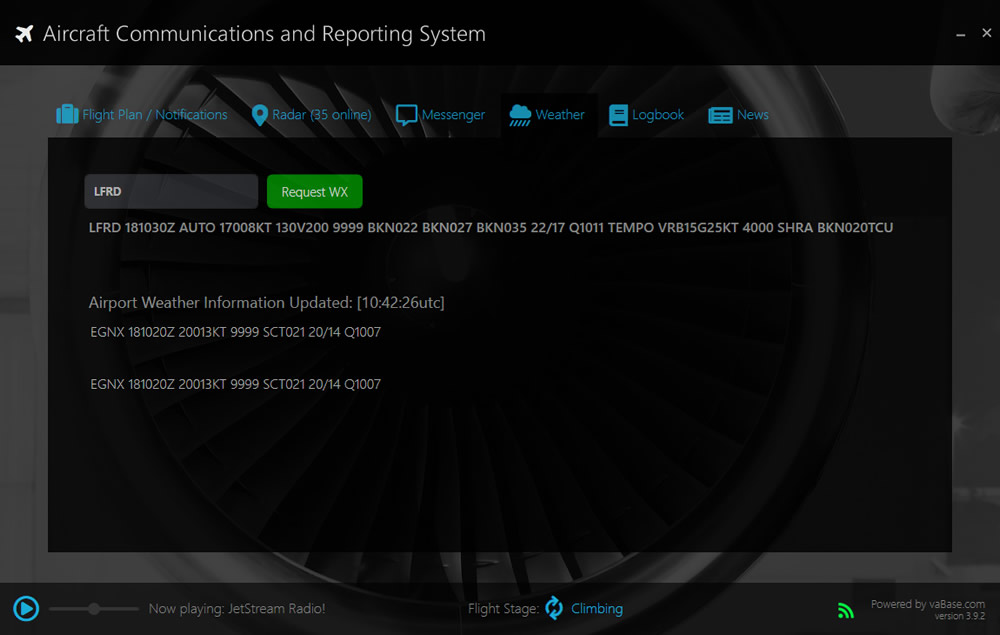
Task: Go to the News tab
Action: pyautogui.click(x=738, y=115)
